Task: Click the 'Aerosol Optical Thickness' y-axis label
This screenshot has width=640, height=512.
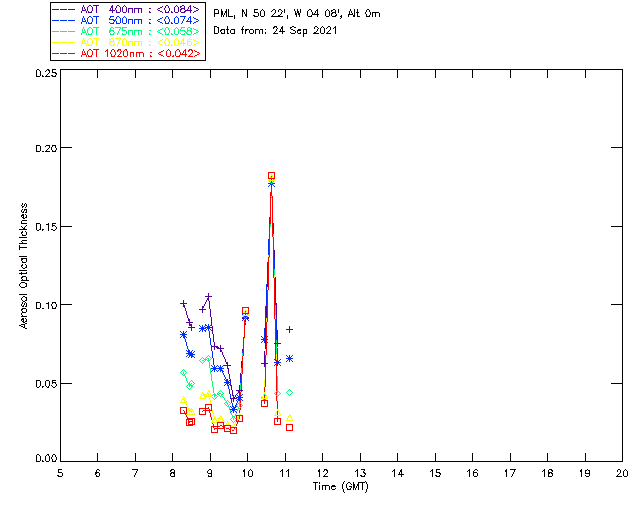Action: pyautogui.click(x=24, y=265)
